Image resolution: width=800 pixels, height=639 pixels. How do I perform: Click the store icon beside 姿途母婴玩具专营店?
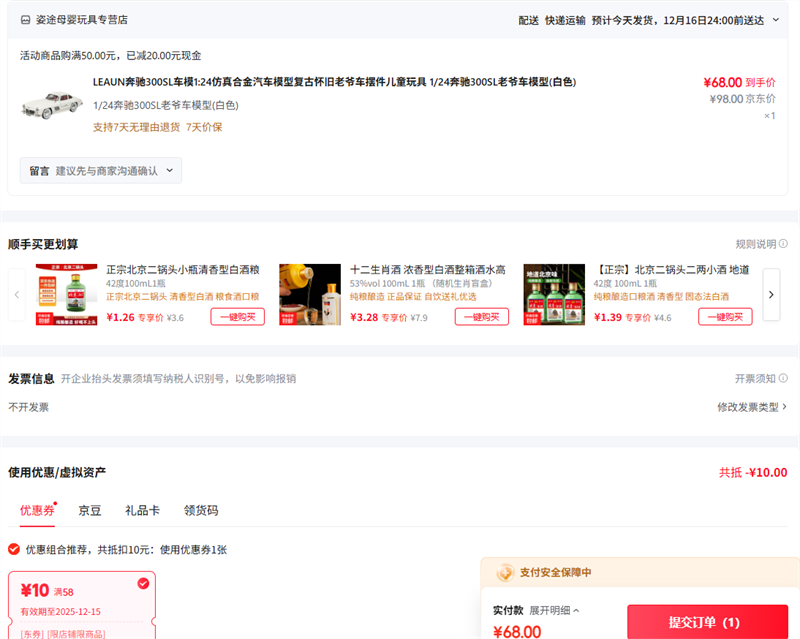tap(25, 19)
